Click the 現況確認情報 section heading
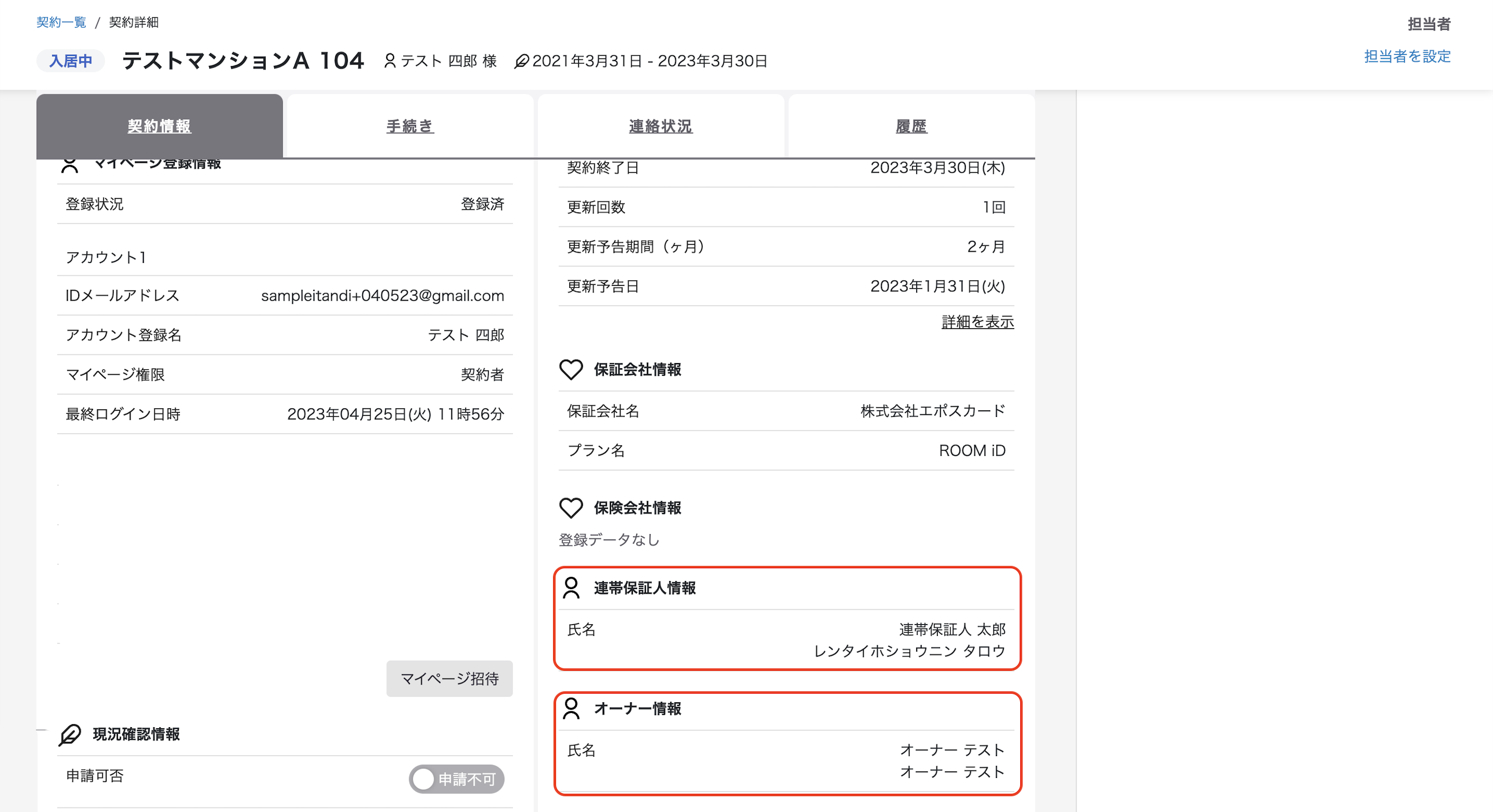 (x=136, y=734)
